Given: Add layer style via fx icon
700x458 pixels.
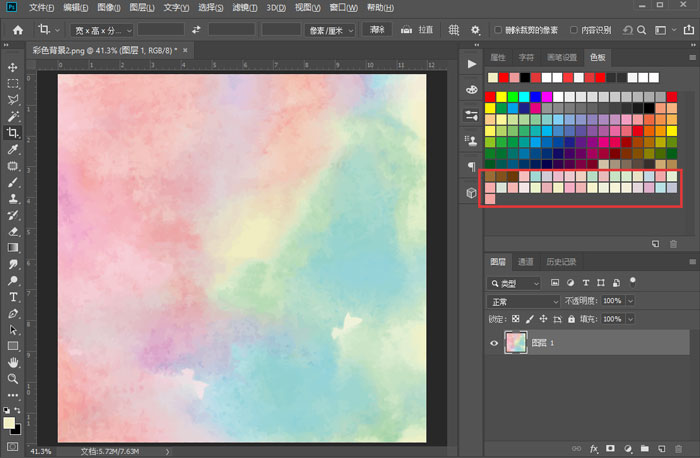Looking at the screenshot, I should (x=594, y=449).
